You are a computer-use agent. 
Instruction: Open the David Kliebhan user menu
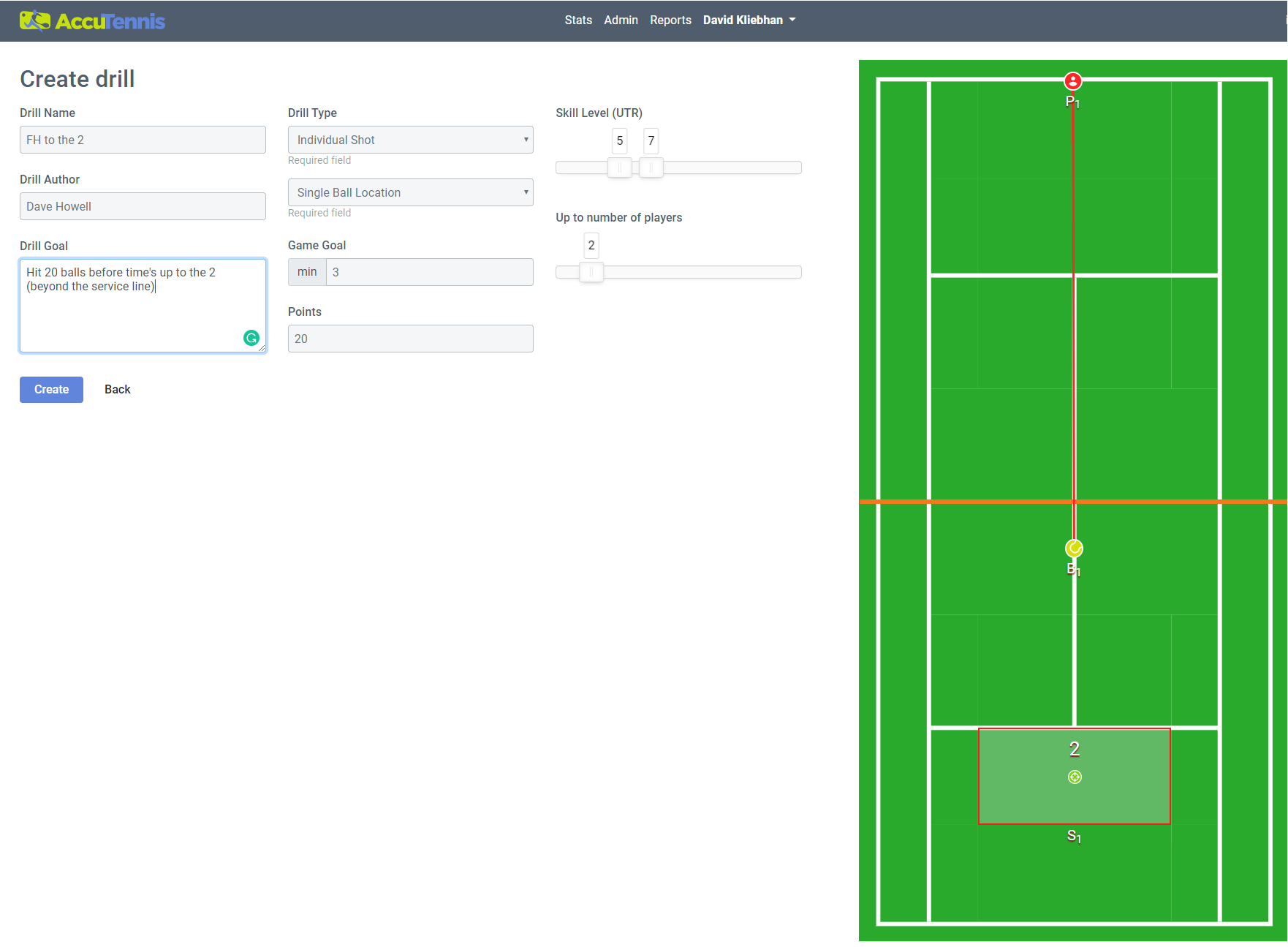749,20
